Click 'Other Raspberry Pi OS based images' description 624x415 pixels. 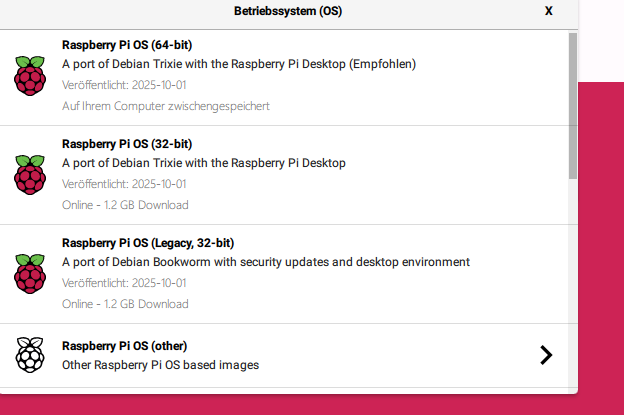160,365
